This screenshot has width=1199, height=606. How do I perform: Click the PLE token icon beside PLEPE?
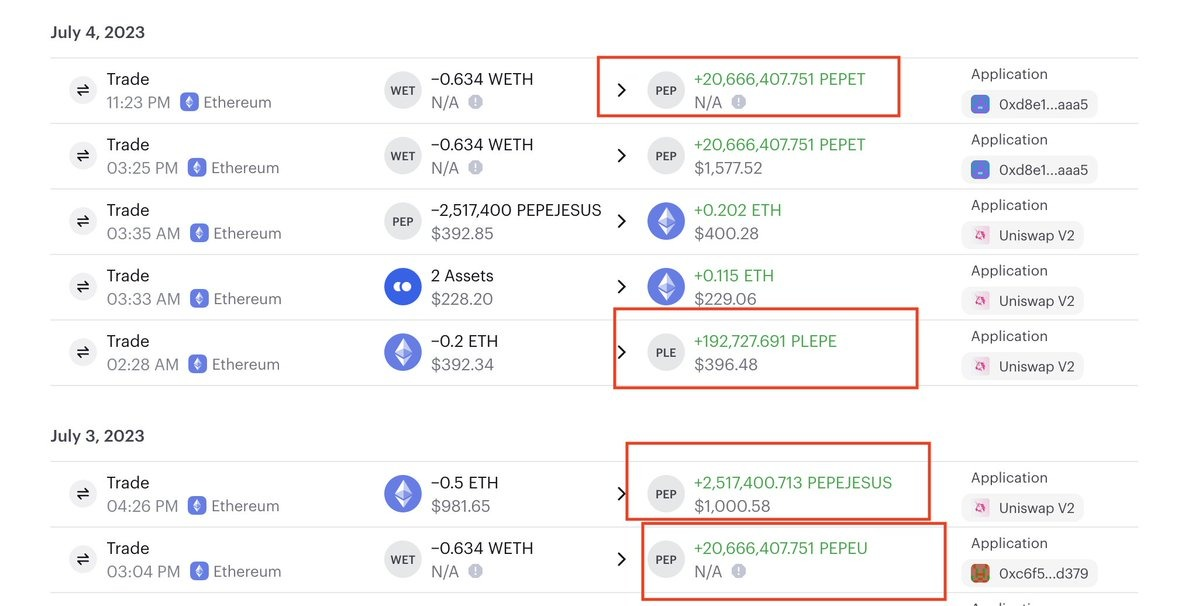tap(666, 352)
